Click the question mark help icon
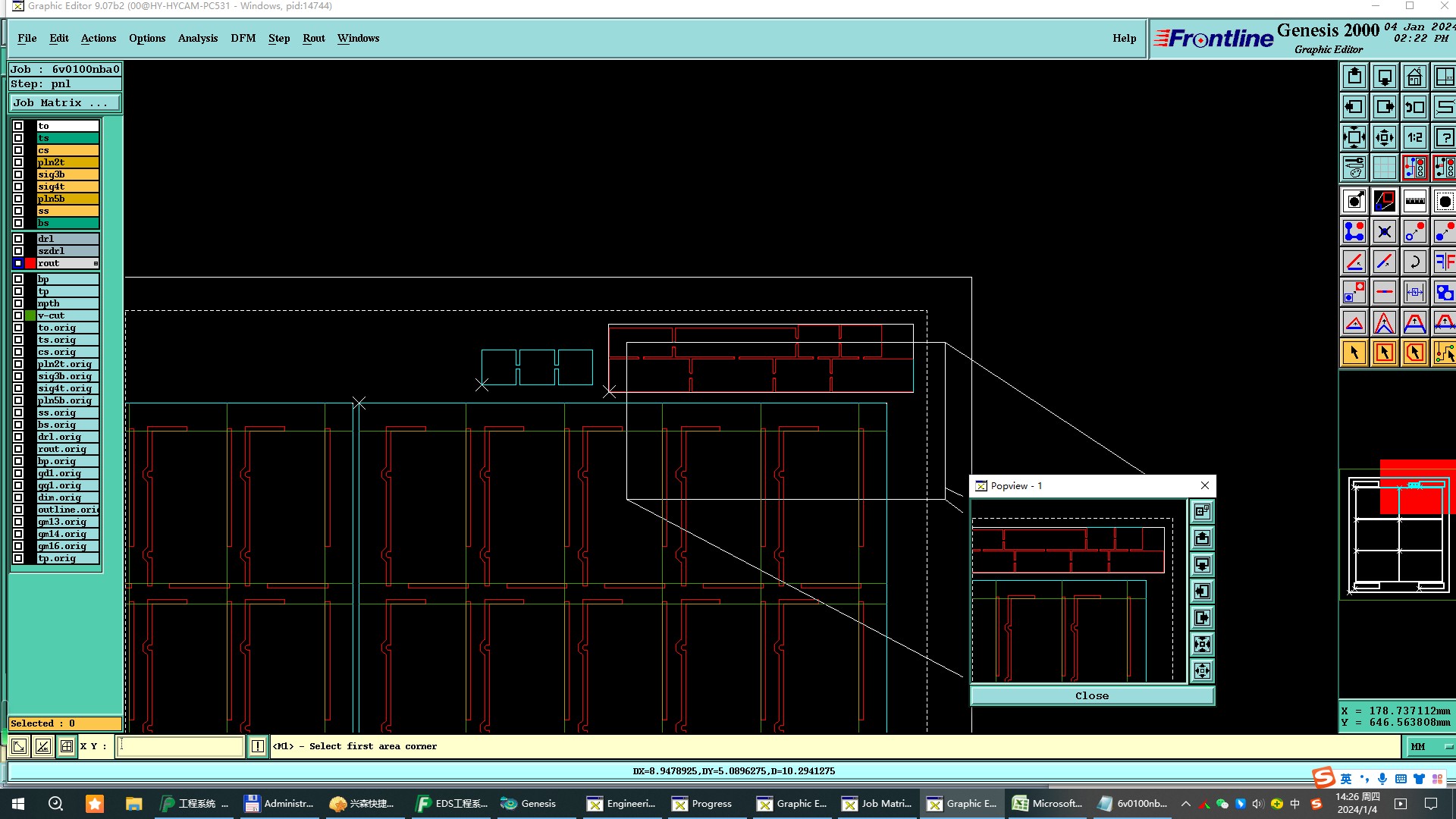 click(1444, 137)
